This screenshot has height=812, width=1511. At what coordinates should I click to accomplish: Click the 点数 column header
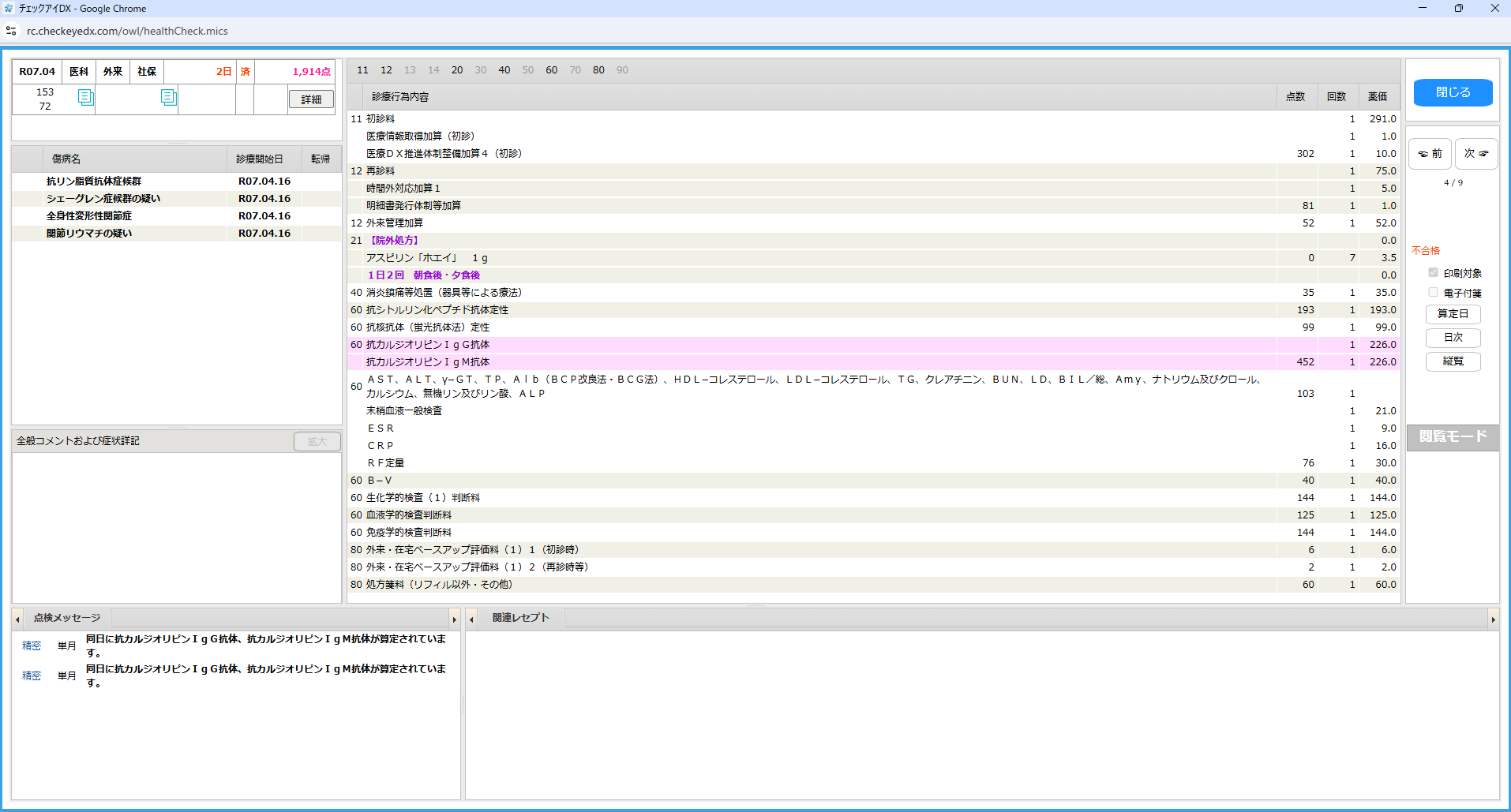pyautogui.click(x=1297, y=96)
